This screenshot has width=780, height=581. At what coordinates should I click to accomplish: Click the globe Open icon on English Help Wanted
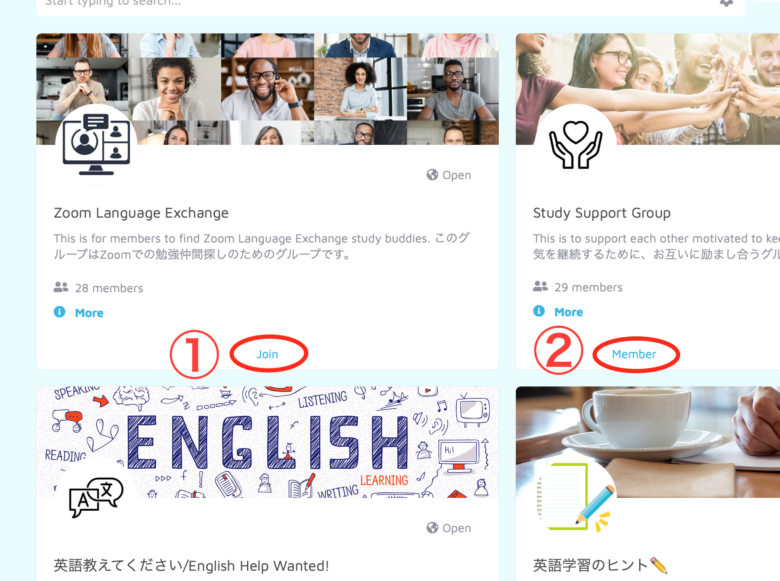coord(432,528)
